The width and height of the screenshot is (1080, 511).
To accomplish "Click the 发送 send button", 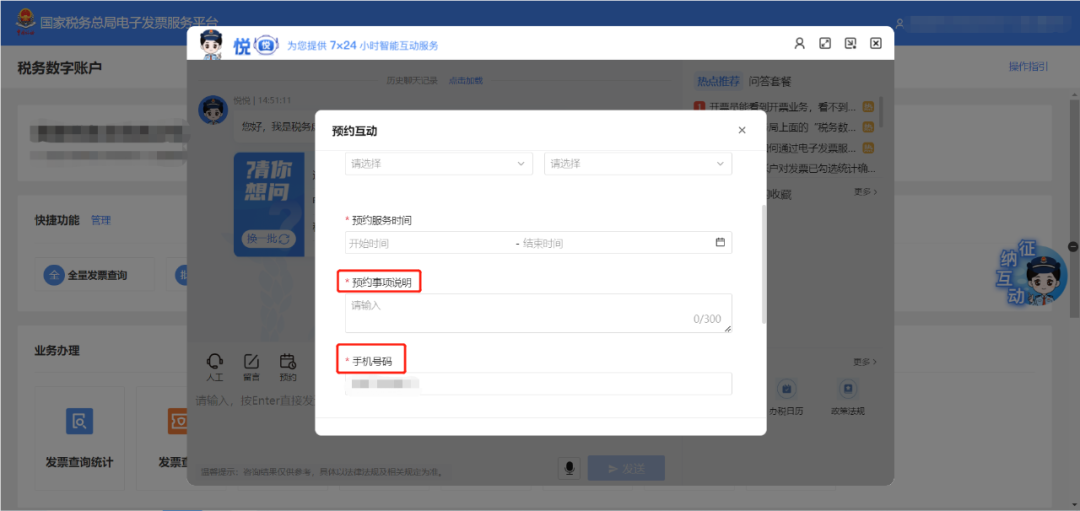I will coord(626,468).
